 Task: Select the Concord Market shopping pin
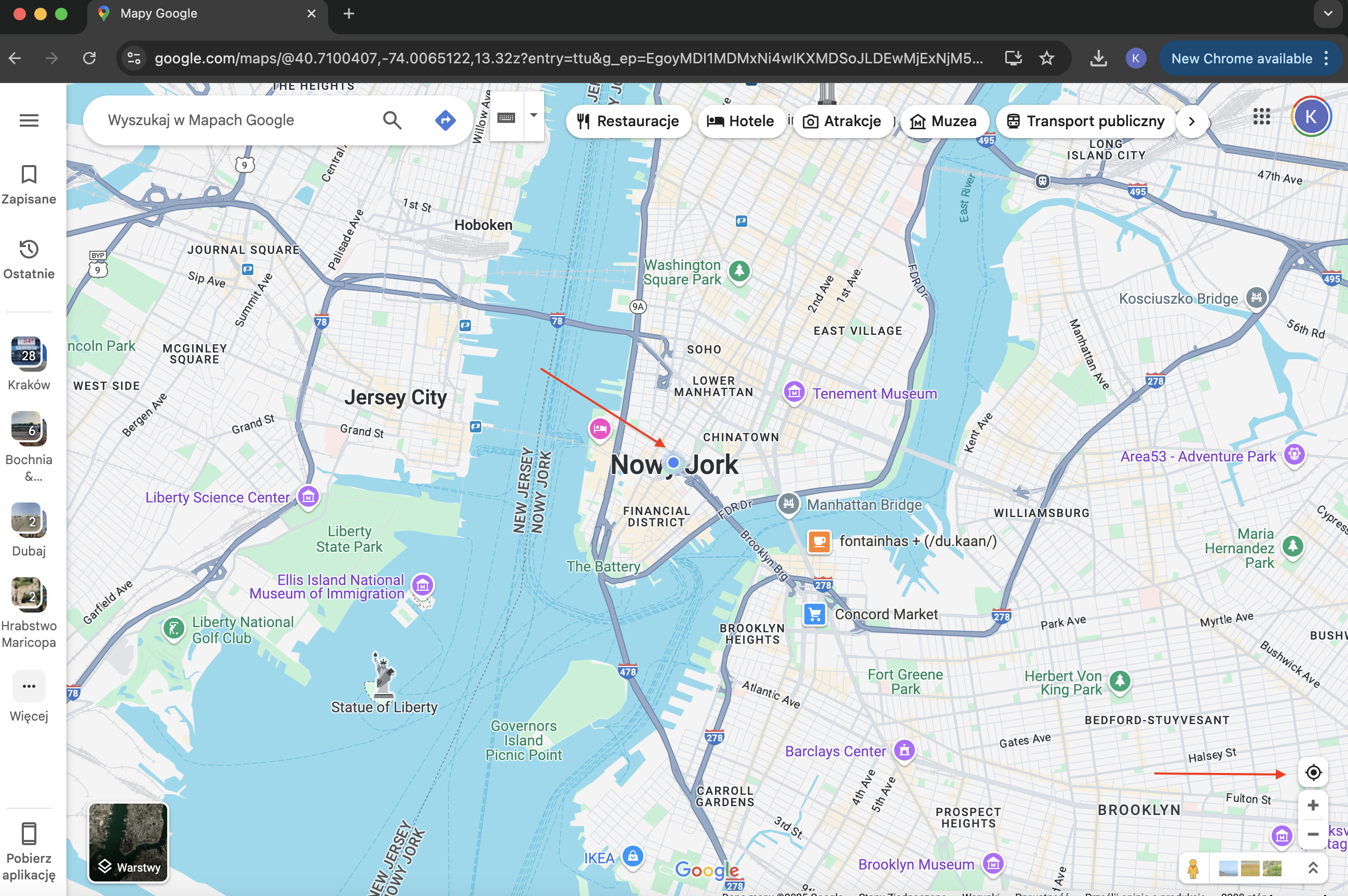[x=815, y=614]
